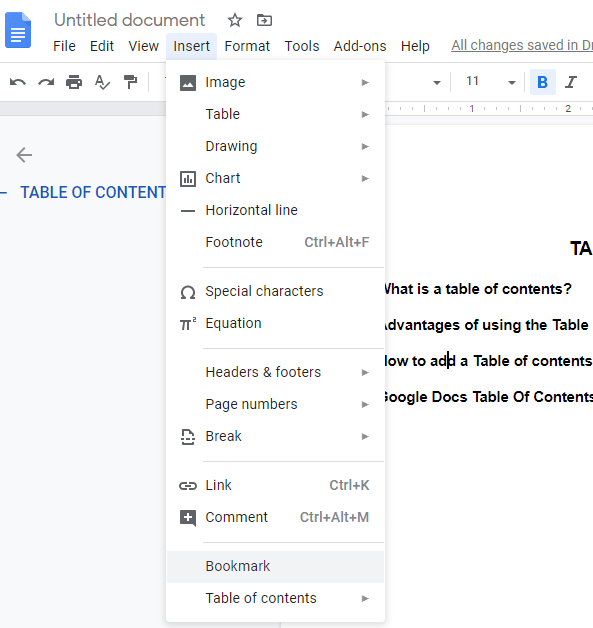
Task: Close the open Insert menu tab
Action: coord(191,46)
